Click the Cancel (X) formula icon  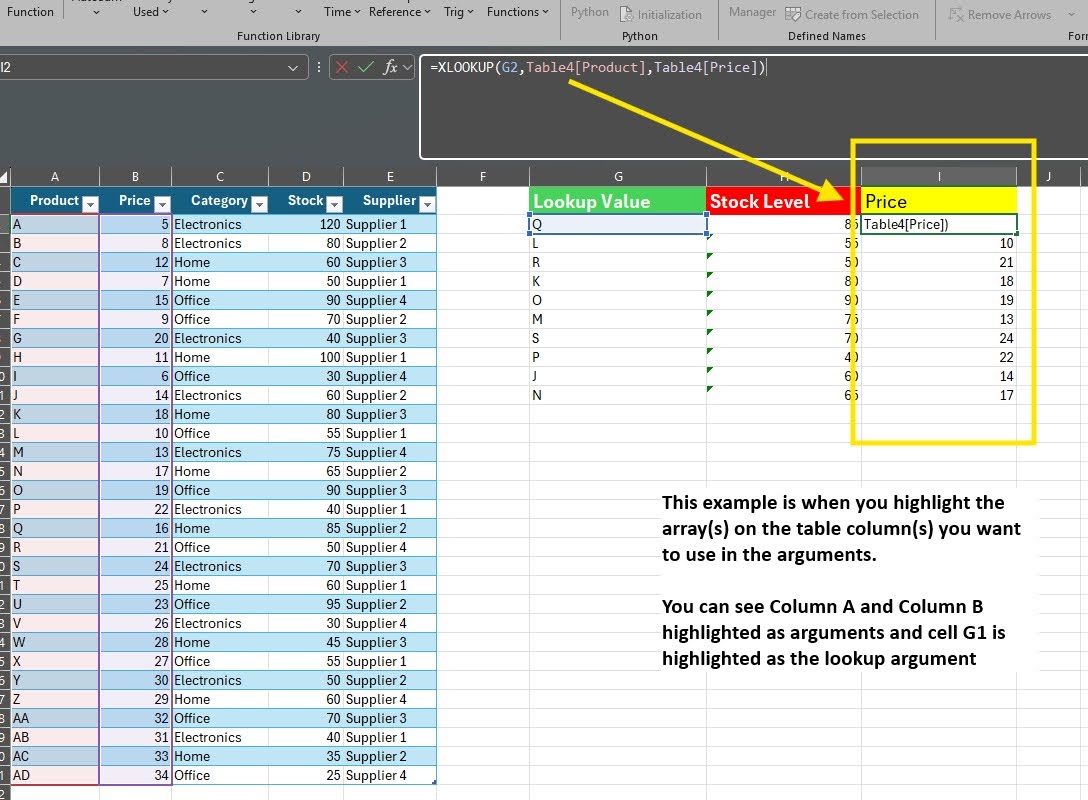click(x=343, y=67)
